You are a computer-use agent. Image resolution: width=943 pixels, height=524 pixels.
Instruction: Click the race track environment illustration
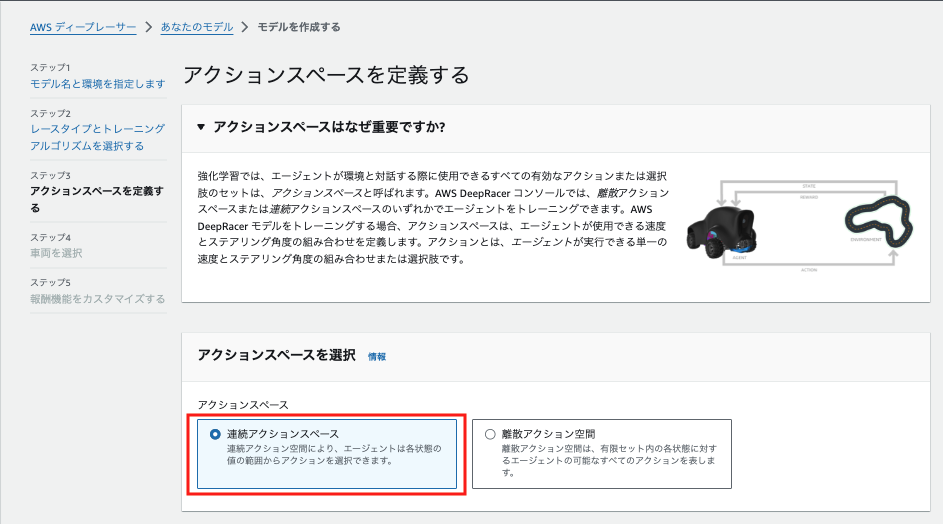pos(879,221)
